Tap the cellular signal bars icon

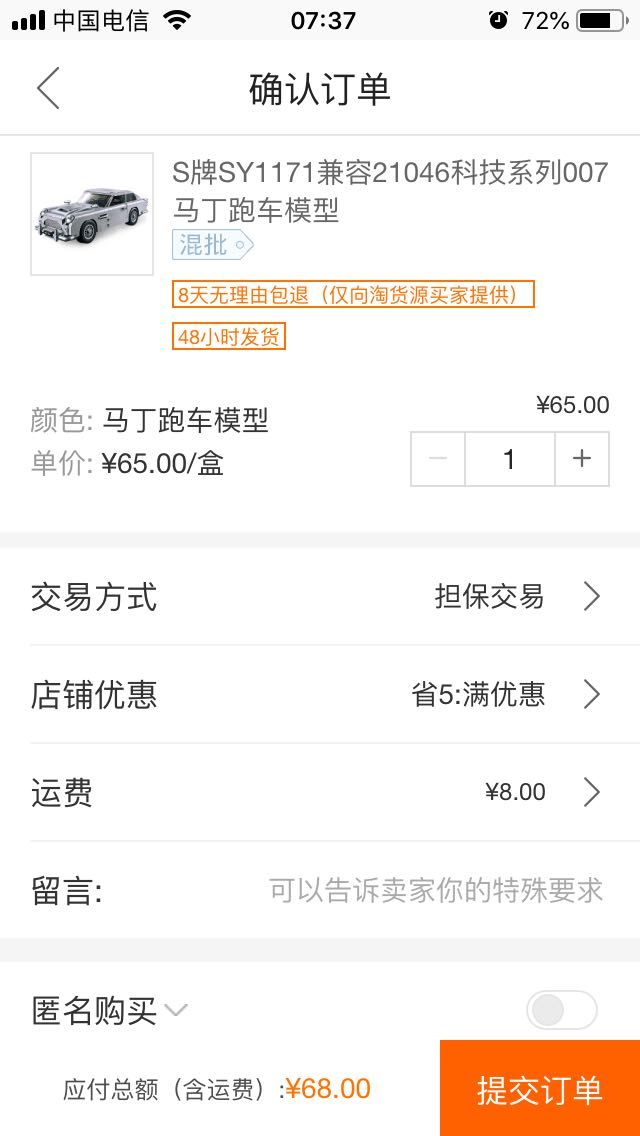pyautogui.click(x=28, y=21)
